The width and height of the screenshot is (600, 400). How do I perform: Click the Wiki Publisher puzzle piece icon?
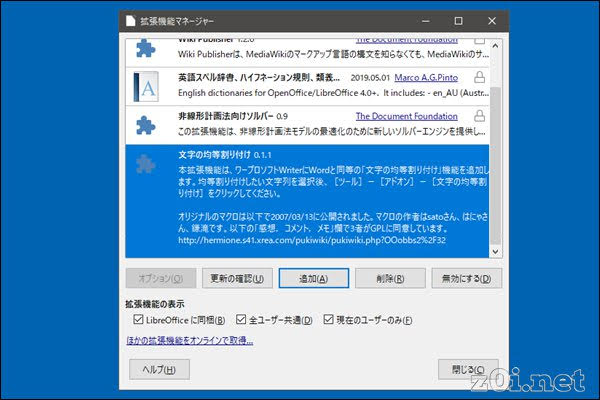click(146, 48)
